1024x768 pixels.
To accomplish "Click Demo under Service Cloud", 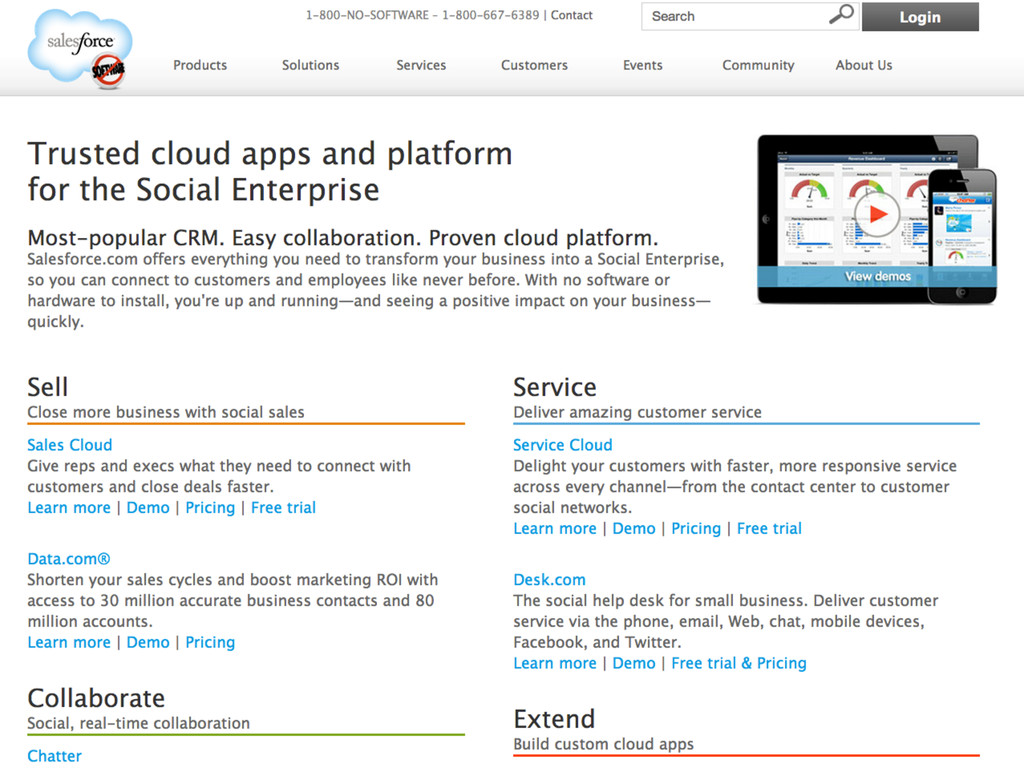I will [634, 528].
